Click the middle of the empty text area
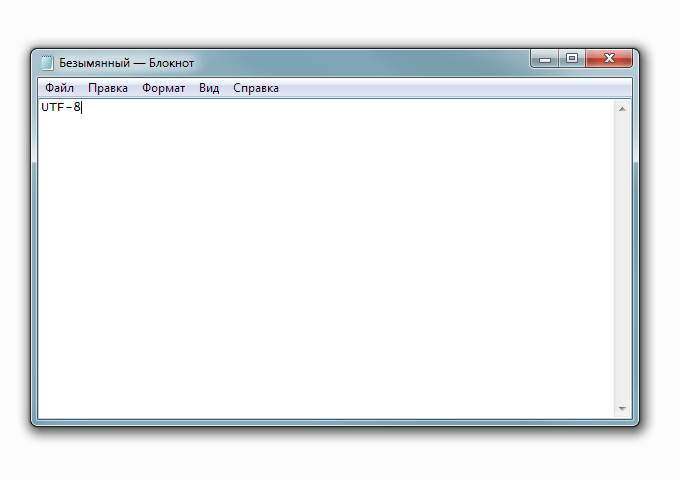 coord(326,260)
